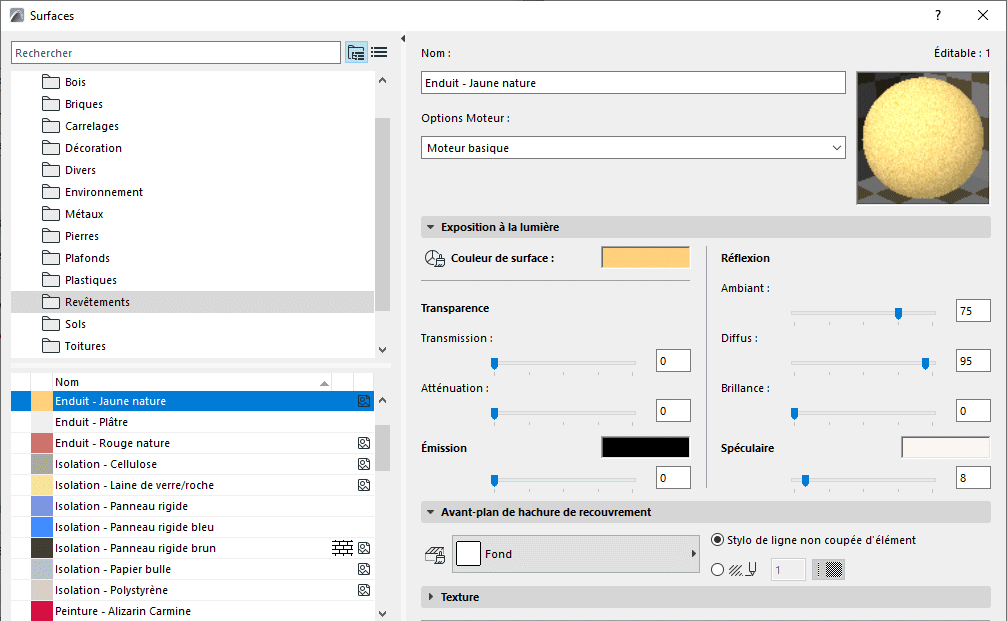
Task: Click the fill icon next to Fond selector
Action: 434,554
